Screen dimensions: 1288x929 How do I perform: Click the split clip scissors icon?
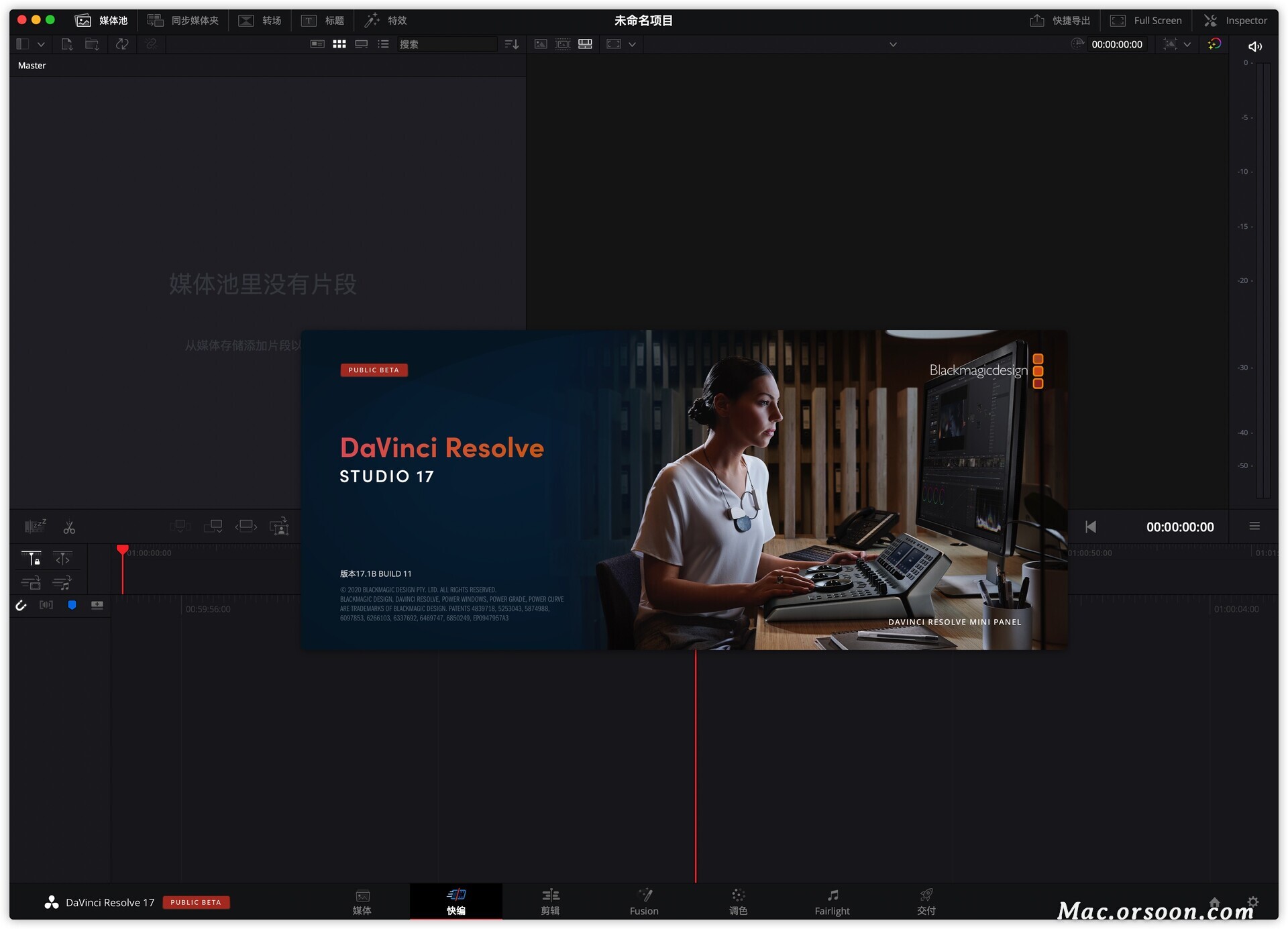(69, 528)
